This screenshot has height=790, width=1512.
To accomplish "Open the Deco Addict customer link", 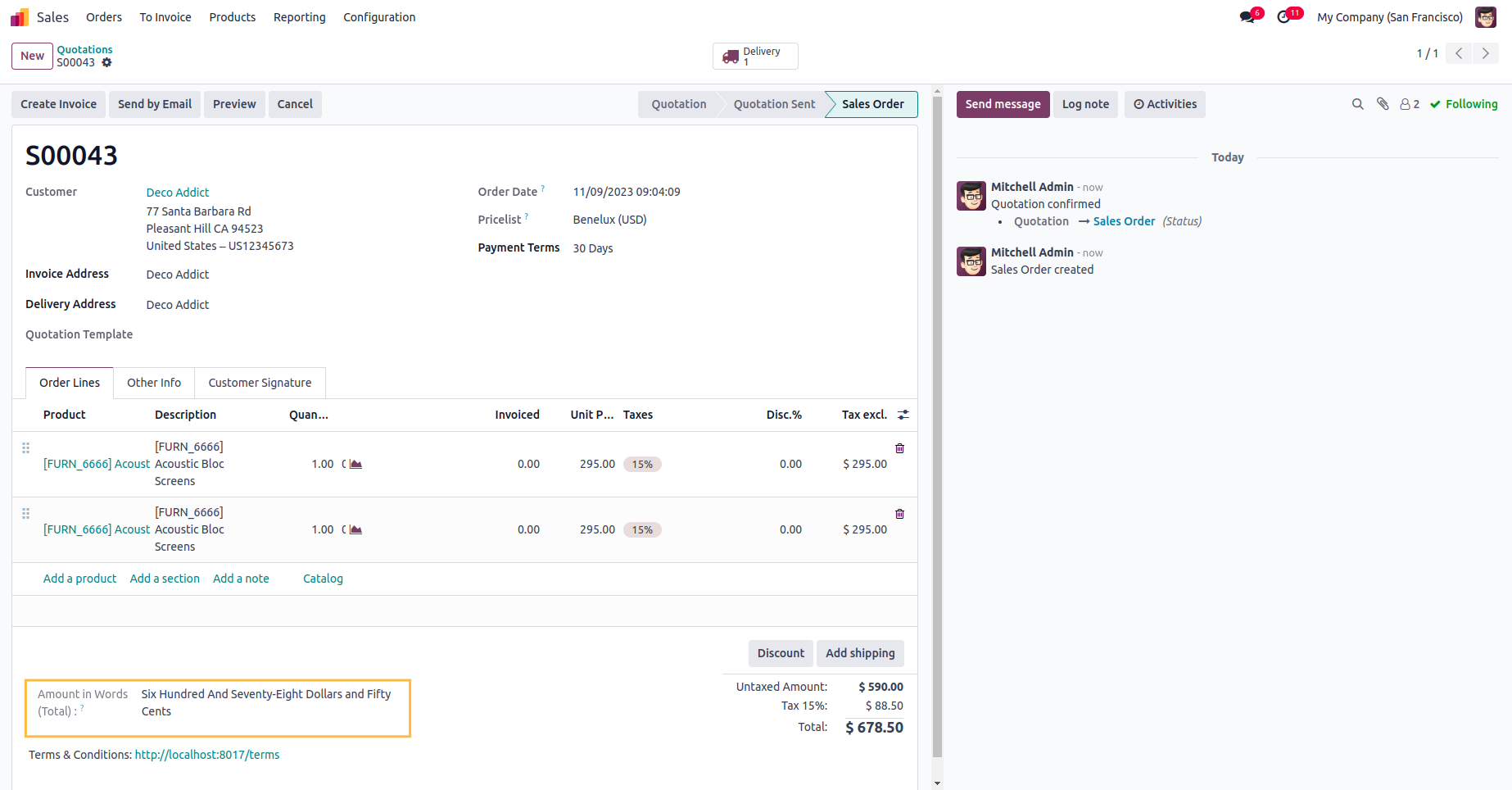I will tap(178, 193).
